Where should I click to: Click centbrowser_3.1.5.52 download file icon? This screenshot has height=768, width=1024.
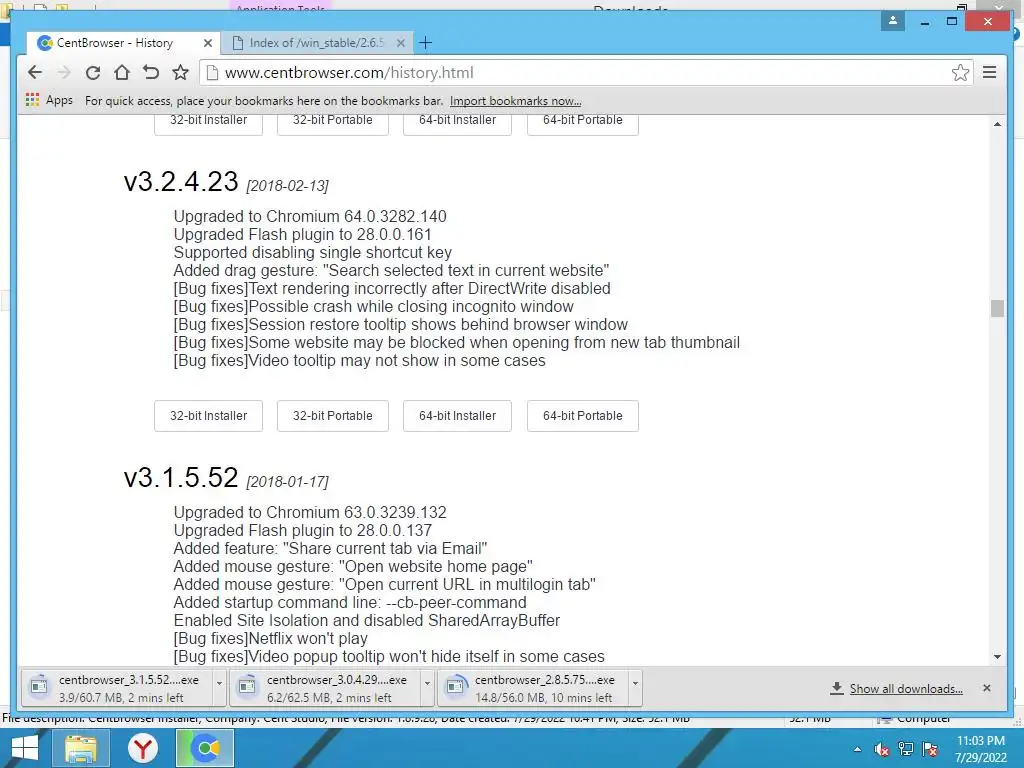39,686
